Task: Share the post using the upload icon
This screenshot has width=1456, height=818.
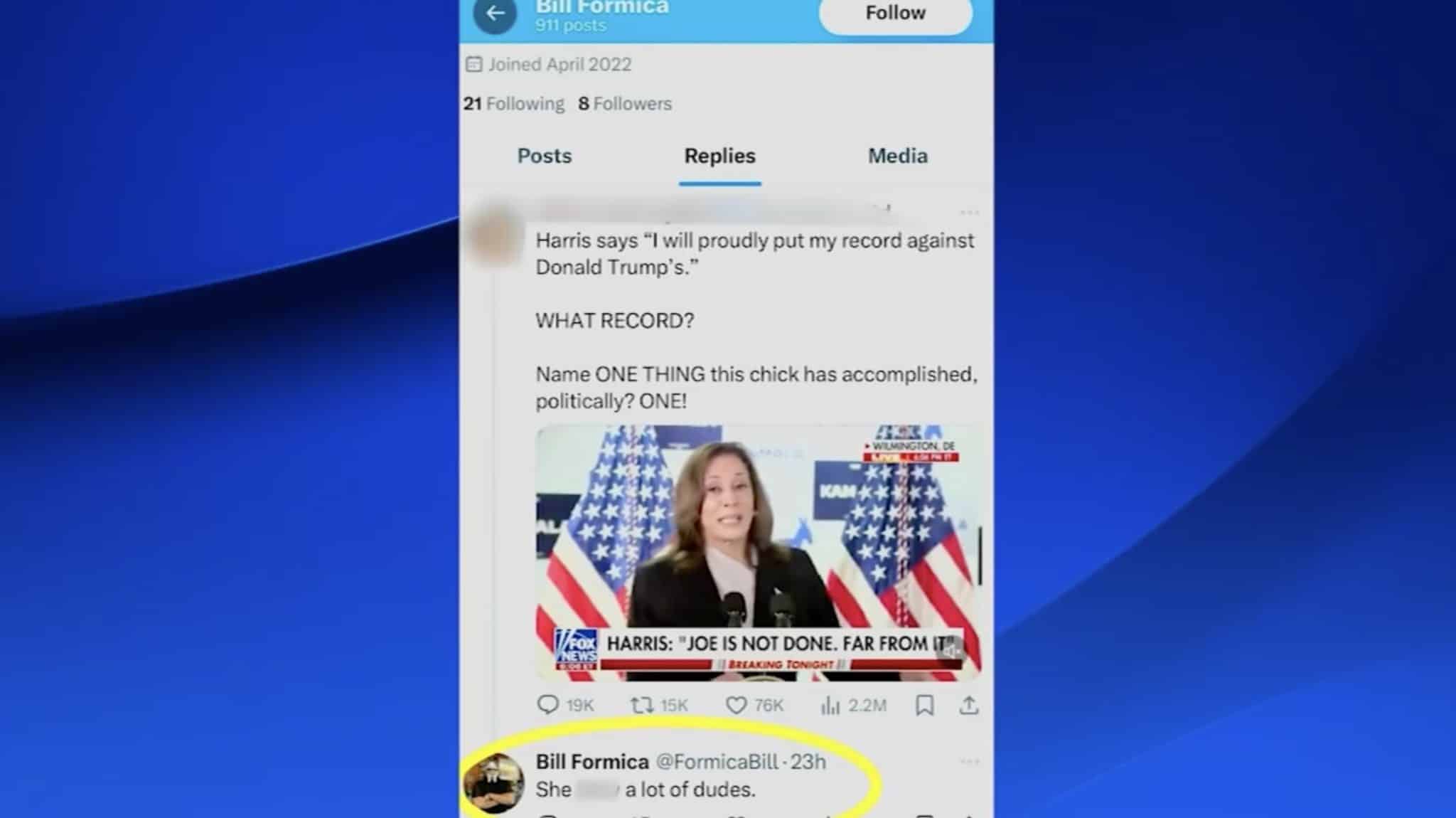Action: [969, 705]
